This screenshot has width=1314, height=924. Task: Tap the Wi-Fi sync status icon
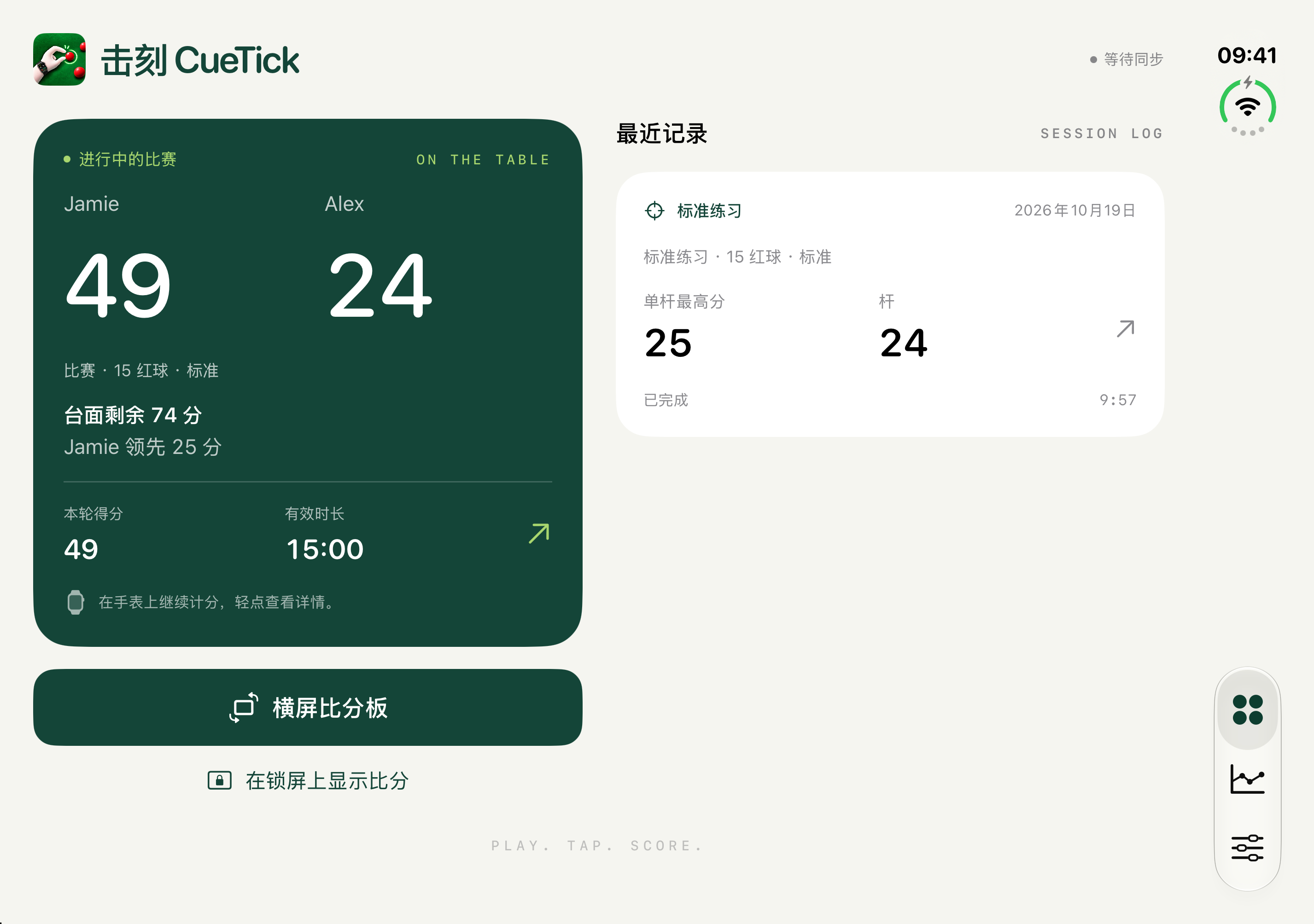pyautogui.click(x=1248, y=106)
